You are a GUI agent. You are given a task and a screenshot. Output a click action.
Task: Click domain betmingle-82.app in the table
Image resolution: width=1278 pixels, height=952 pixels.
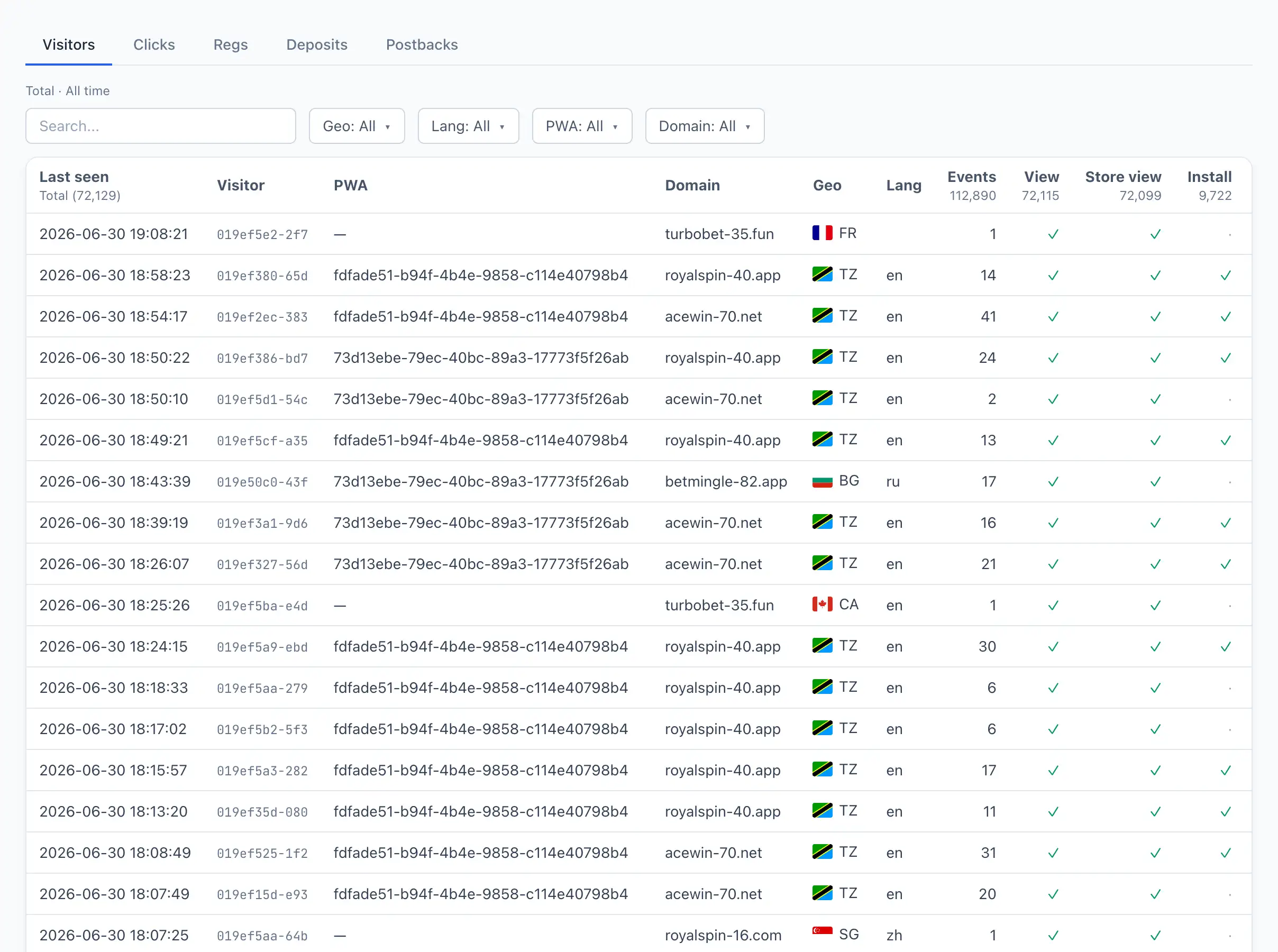726,481
